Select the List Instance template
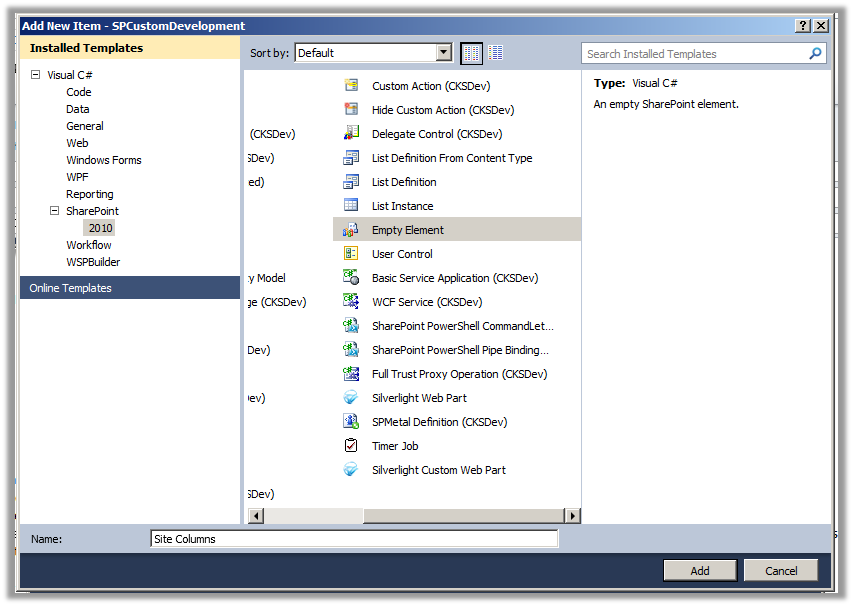 pos(405,205)
